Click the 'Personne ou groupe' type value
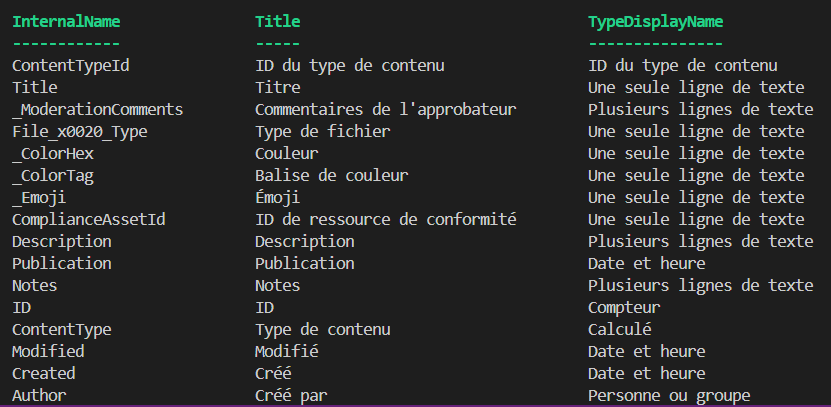 click(669, 396)
